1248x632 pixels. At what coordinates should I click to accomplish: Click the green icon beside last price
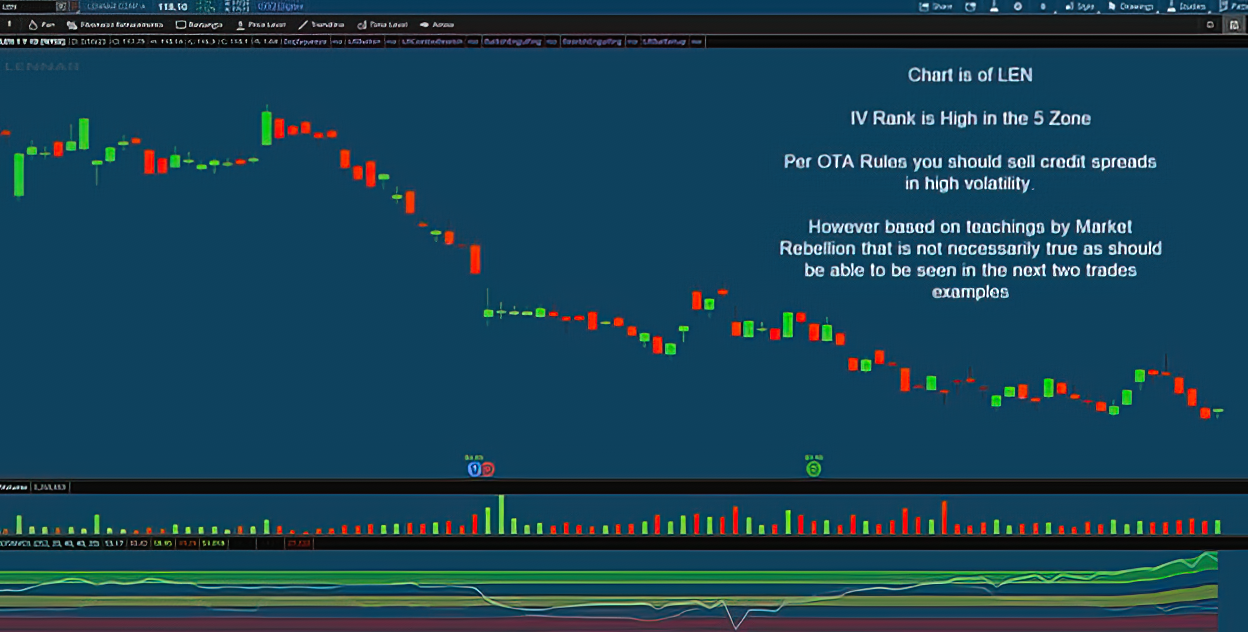[205, 6]
